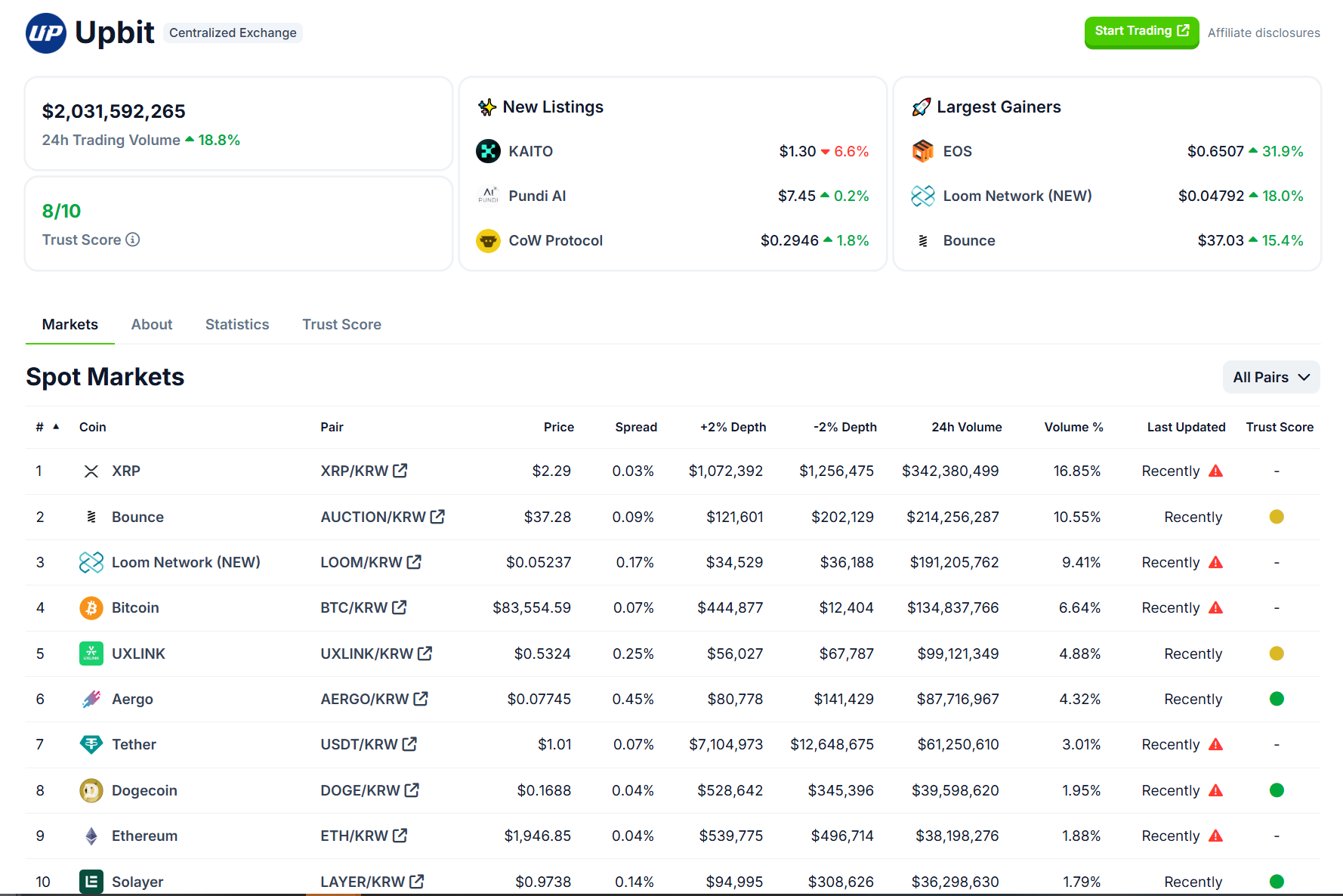Switch to the About tab
The width and height of the screenshot is (1343, 896).
pyautogui.click(x=152, y=324)
